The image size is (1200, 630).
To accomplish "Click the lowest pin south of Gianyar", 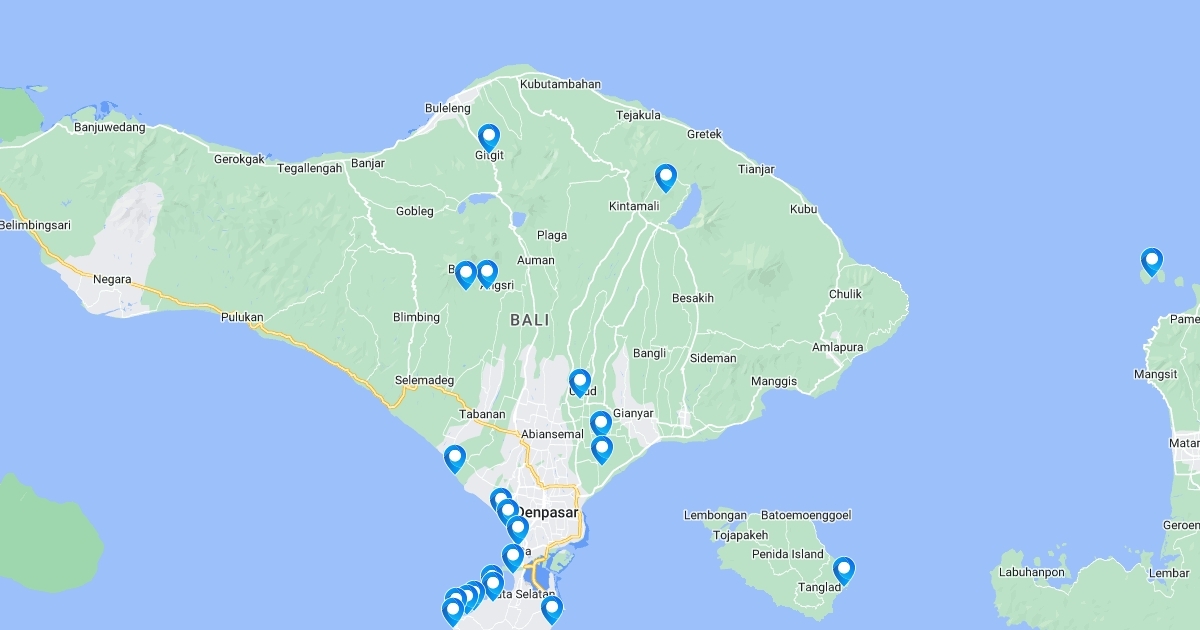I will [602, 450].
